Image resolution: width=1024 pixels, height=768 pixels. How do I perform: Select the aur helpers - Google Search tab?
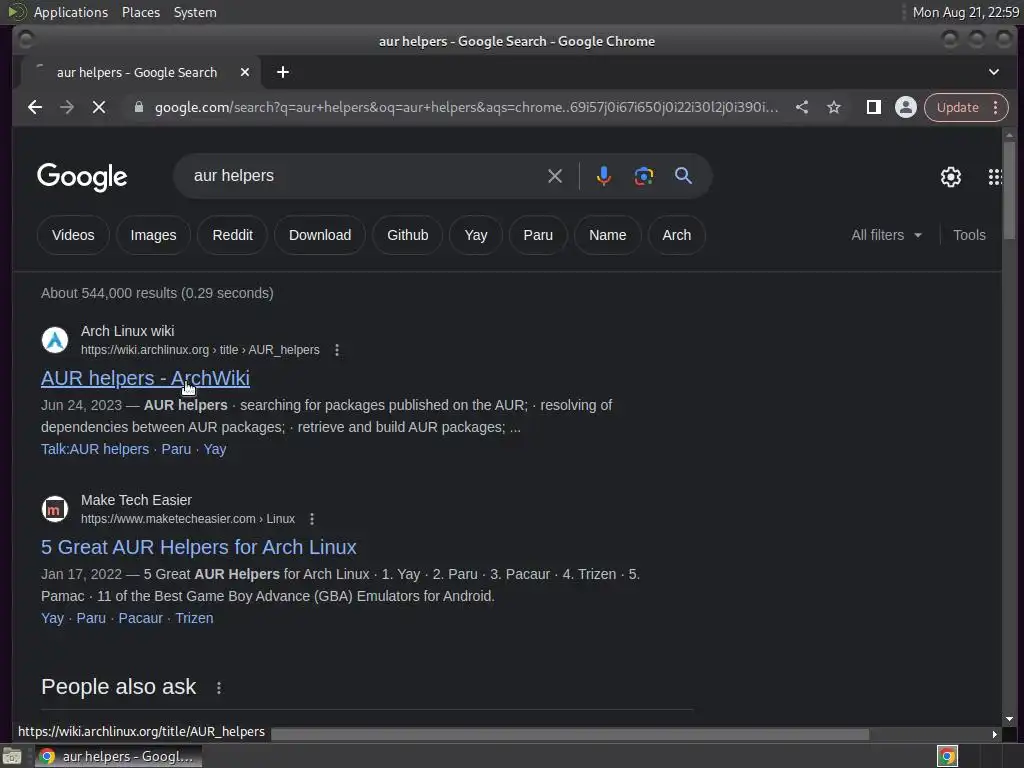(x=136, y=72)
